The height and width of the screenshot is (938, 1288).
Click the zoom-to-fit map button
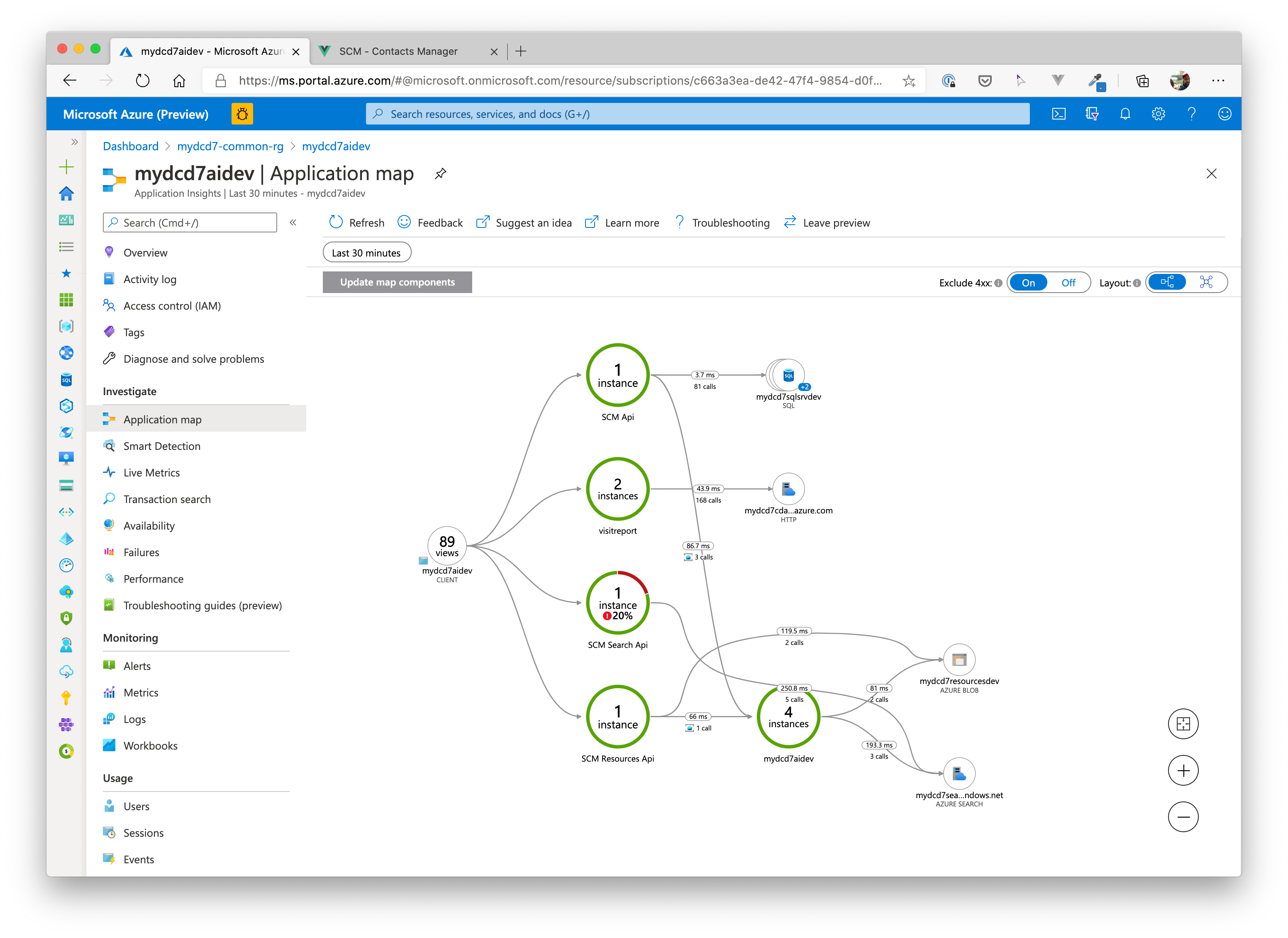point(1183,724)
